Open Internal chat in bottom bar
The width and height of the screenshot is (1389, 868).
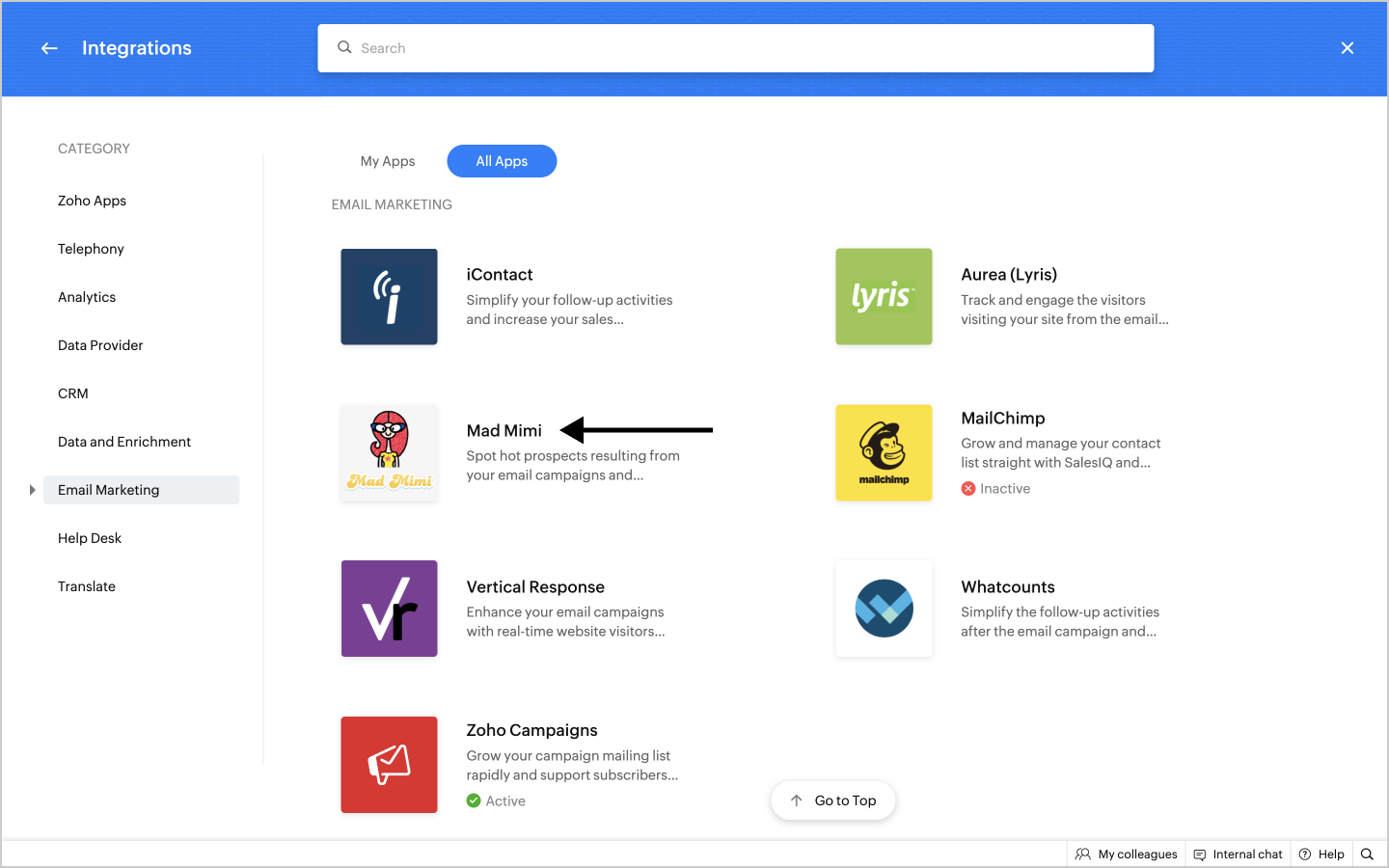[1239, 854]
